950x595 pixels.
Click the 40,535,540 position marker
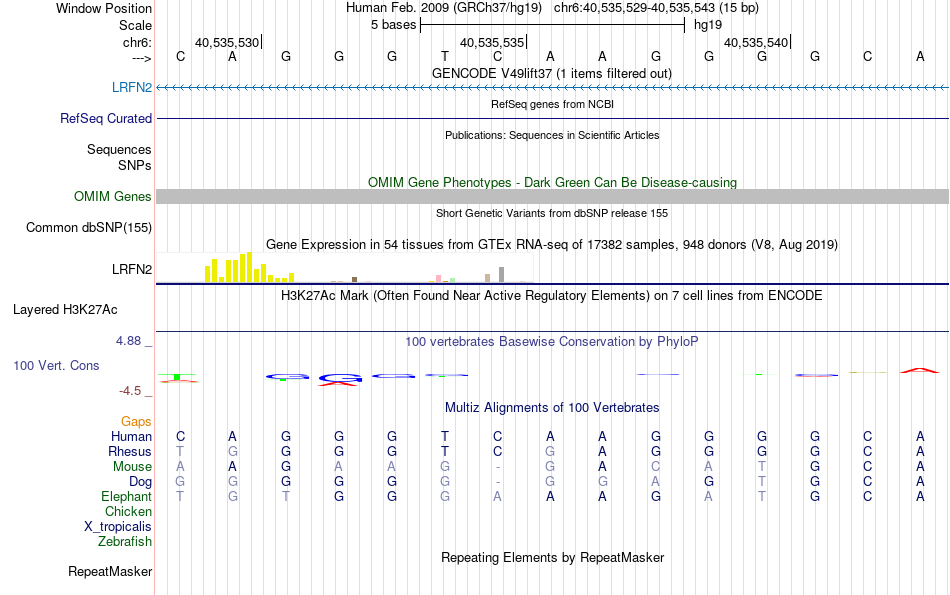(756, 42)
